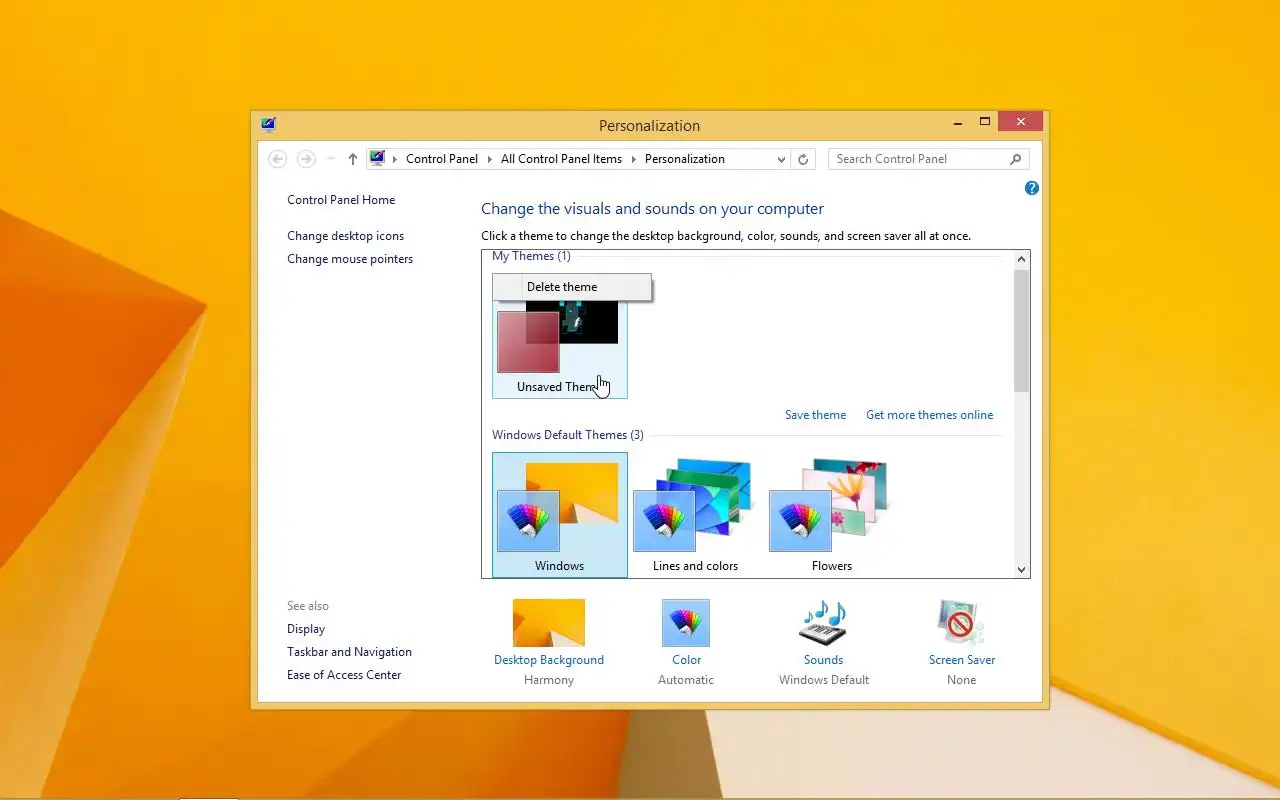Click the My Themes (1) group header
This screenshot has width=1280, height=800.
pos(531,257)
